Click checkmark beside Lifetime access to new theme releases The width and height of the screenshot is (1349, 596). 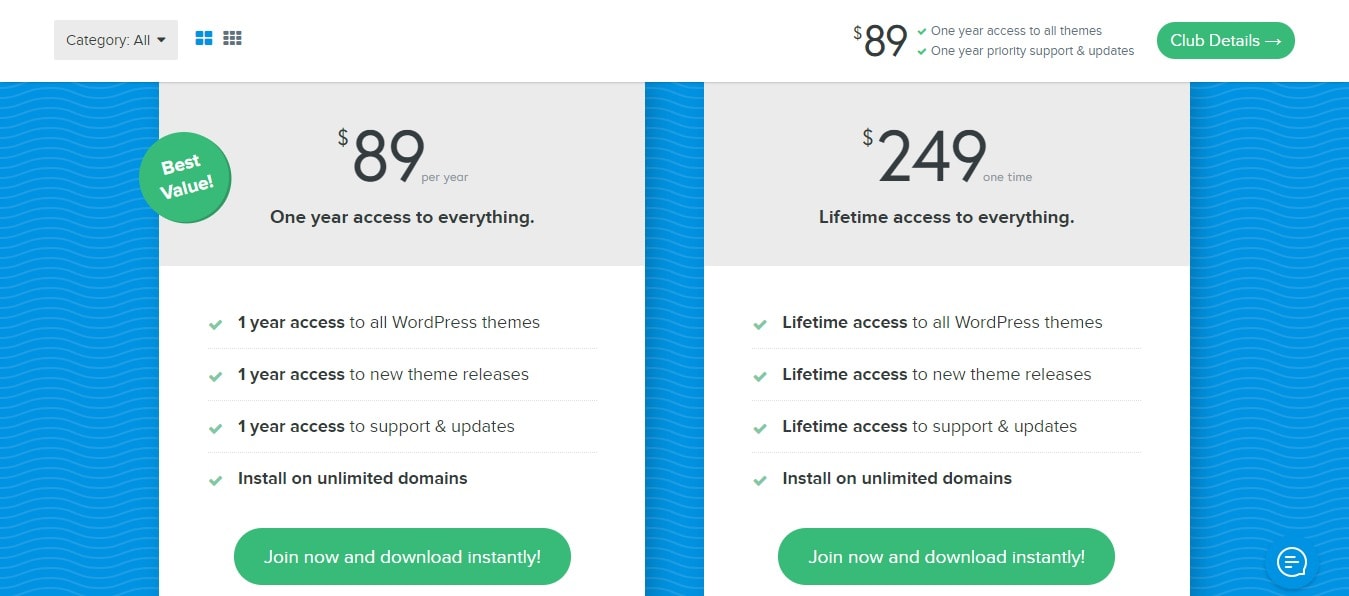pyautogui.click(x=760, y=376)
